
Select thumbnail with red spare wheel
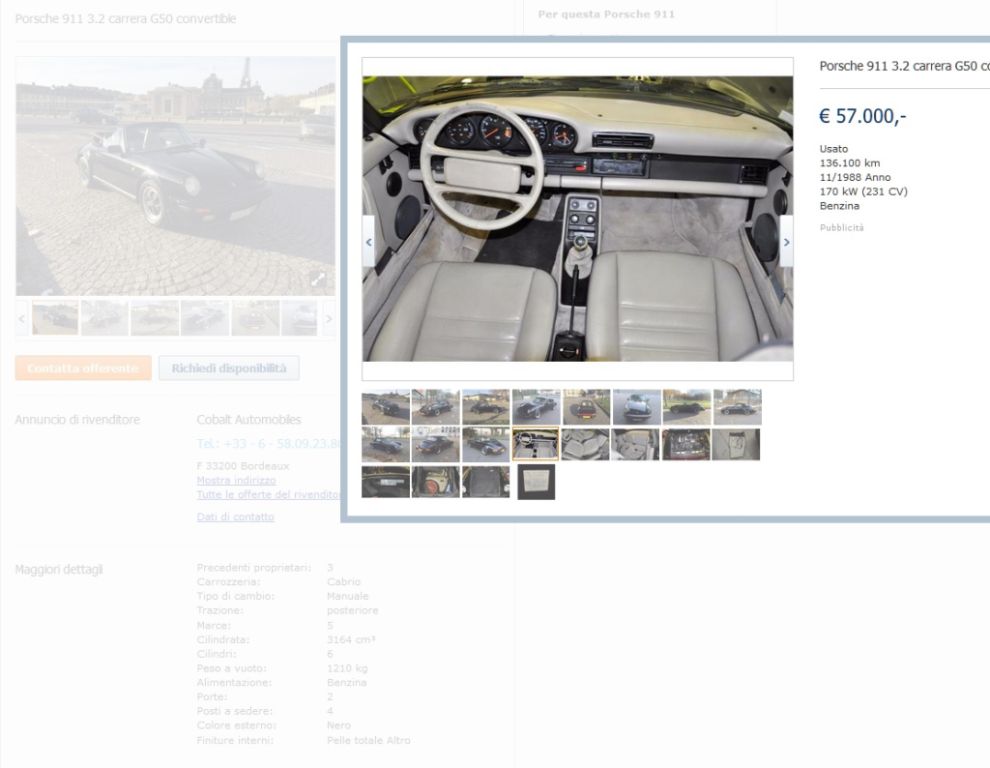click(x=436, y=482)
